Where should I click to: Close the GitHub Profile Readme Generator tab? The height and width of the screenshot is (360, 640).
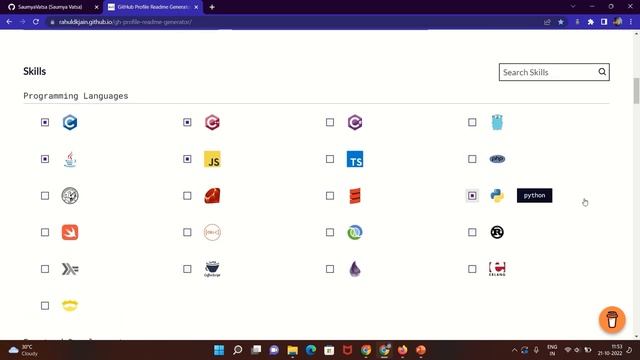[196, 7]
